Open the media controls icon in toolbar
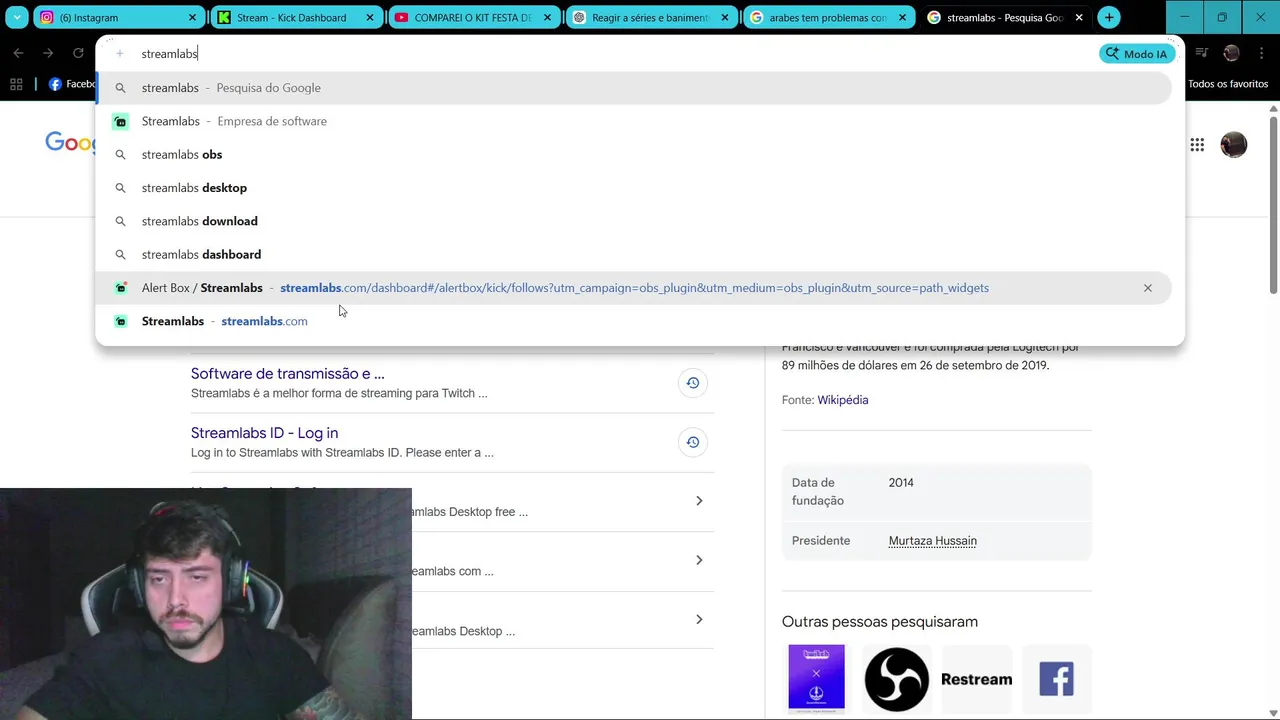The height and width of the screenshot is (720, 1280). (1202, 53)
